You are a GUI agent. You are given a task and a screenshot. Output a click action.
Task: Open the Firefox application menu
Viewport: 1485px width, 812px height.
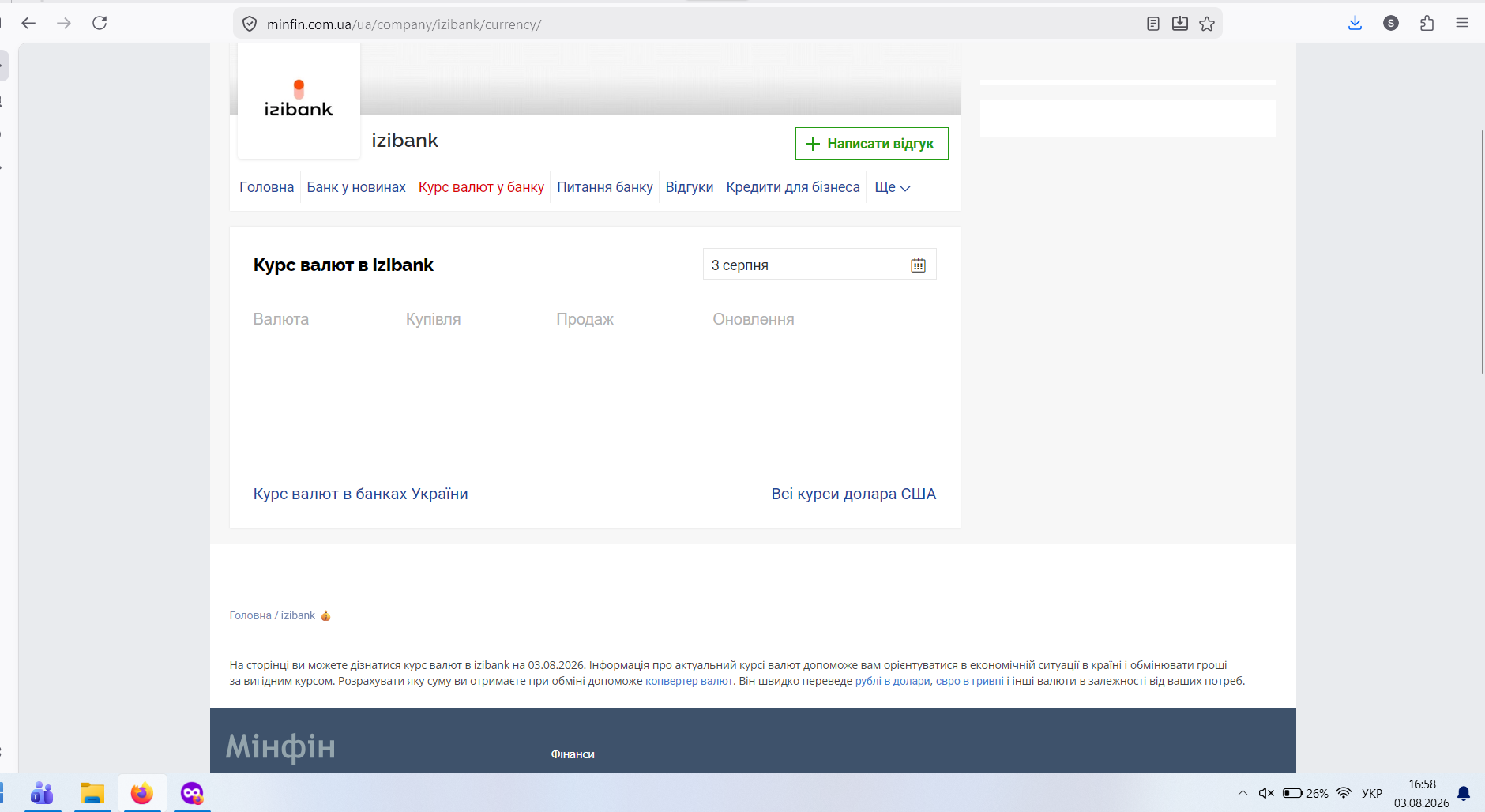coord(1462,24)
